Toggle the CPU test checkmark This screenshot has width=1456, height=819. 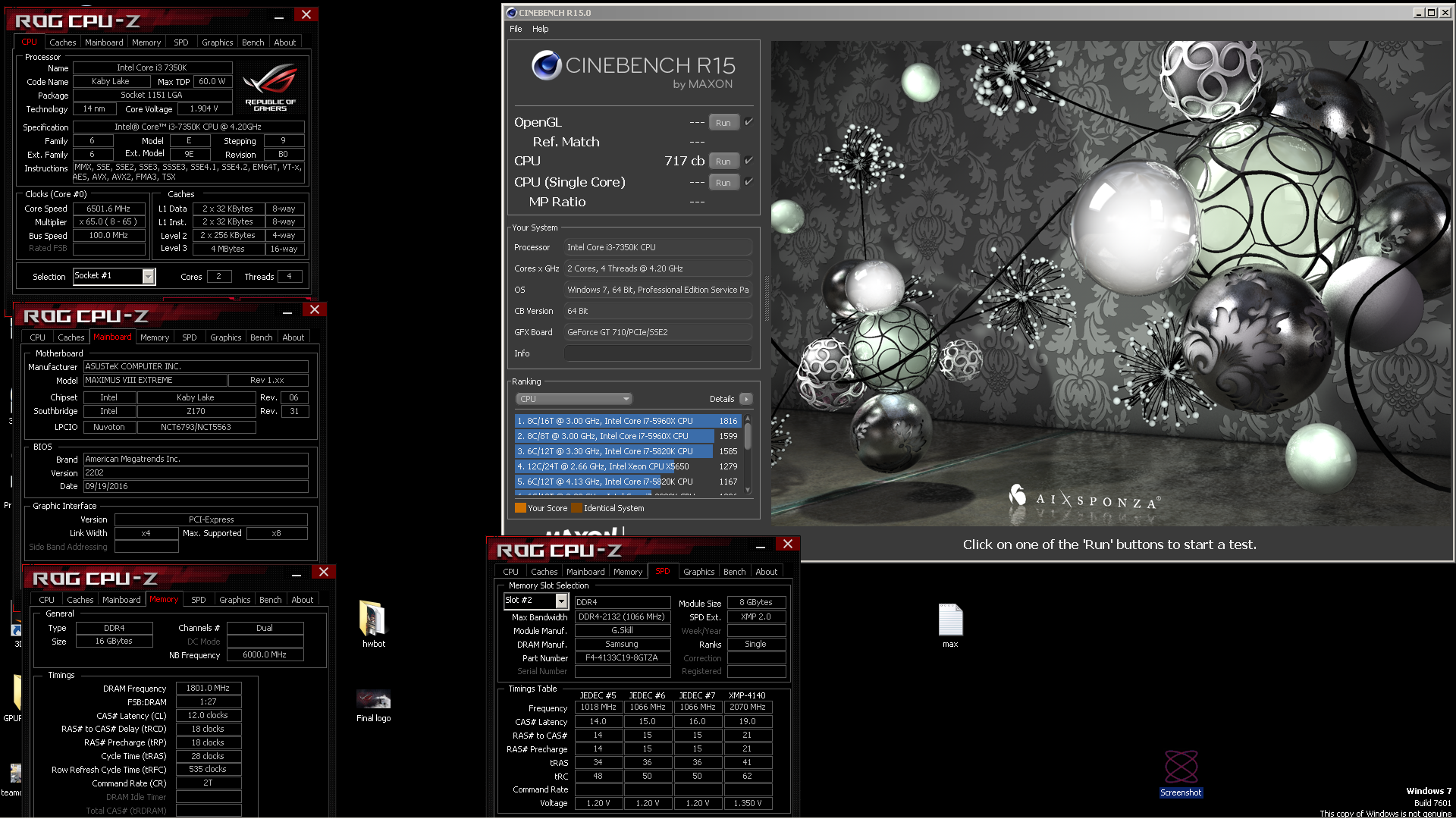[x=748, y=161]
